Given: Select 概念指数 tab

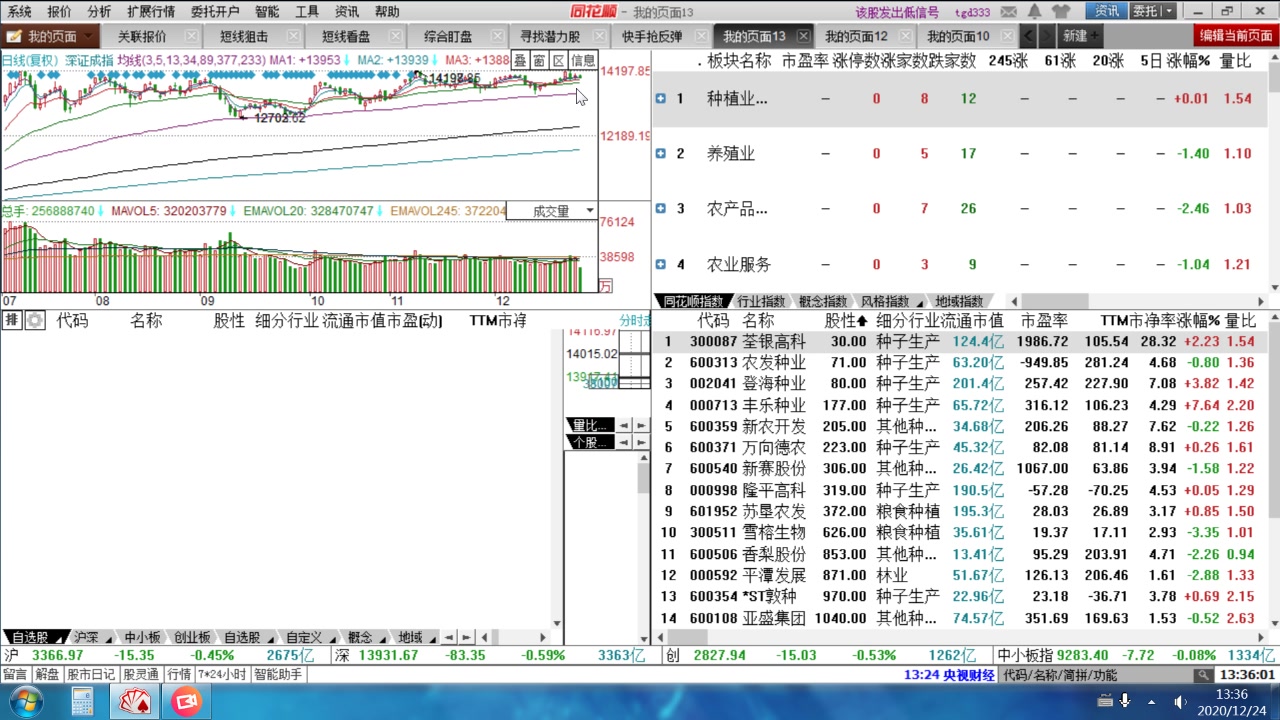Looking at the screenshot, I should click(x=822, y=301).
